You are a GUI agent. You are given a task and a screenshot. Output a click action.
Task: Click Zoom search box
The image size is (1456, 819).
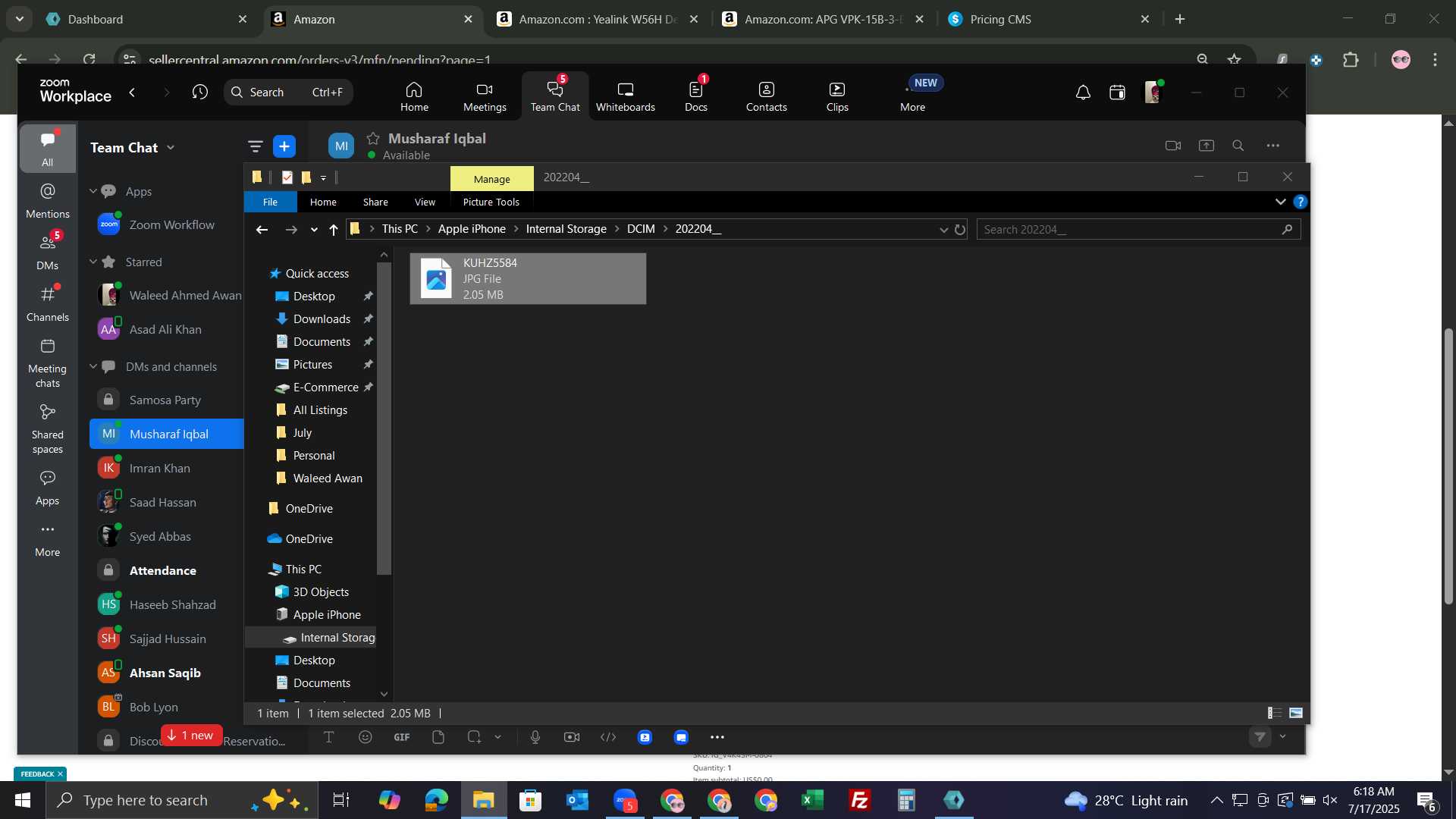point(288,92)
